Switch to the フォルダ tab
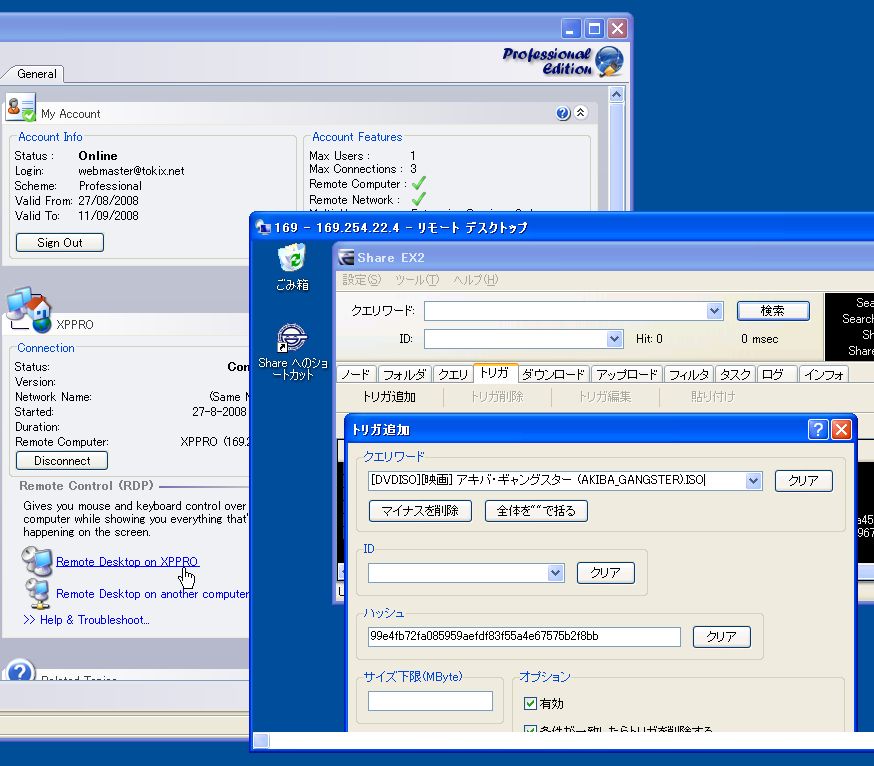874x766 pixels. 404,375
